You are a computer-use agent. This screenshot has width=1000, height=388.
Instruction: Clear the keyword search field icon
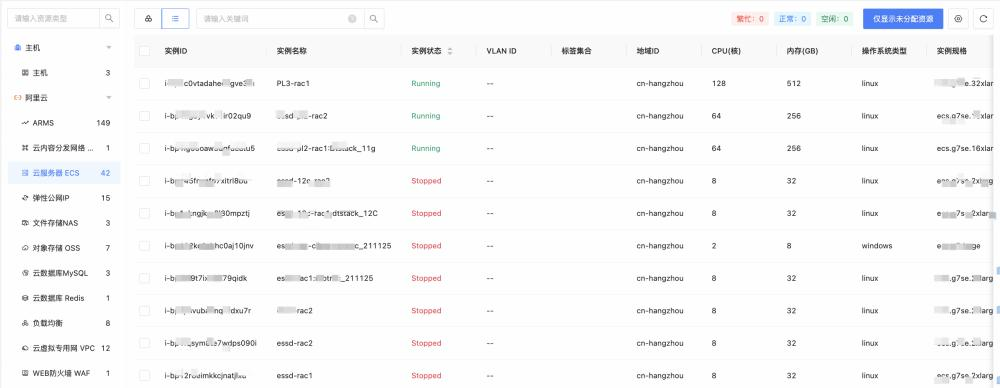pos(352,19)
